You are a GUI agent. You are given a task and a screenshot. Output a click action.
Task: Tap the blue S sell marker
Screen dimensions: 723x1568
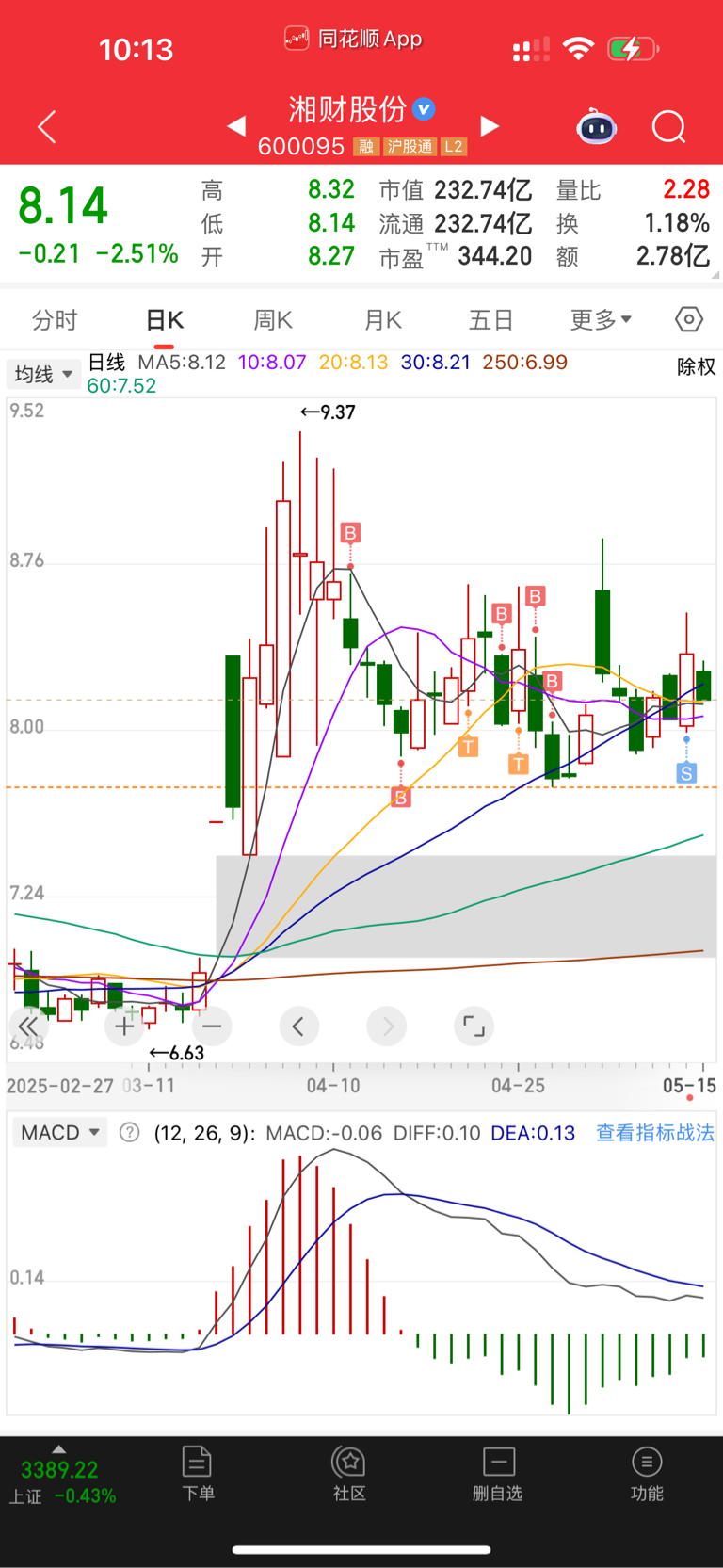686,773
